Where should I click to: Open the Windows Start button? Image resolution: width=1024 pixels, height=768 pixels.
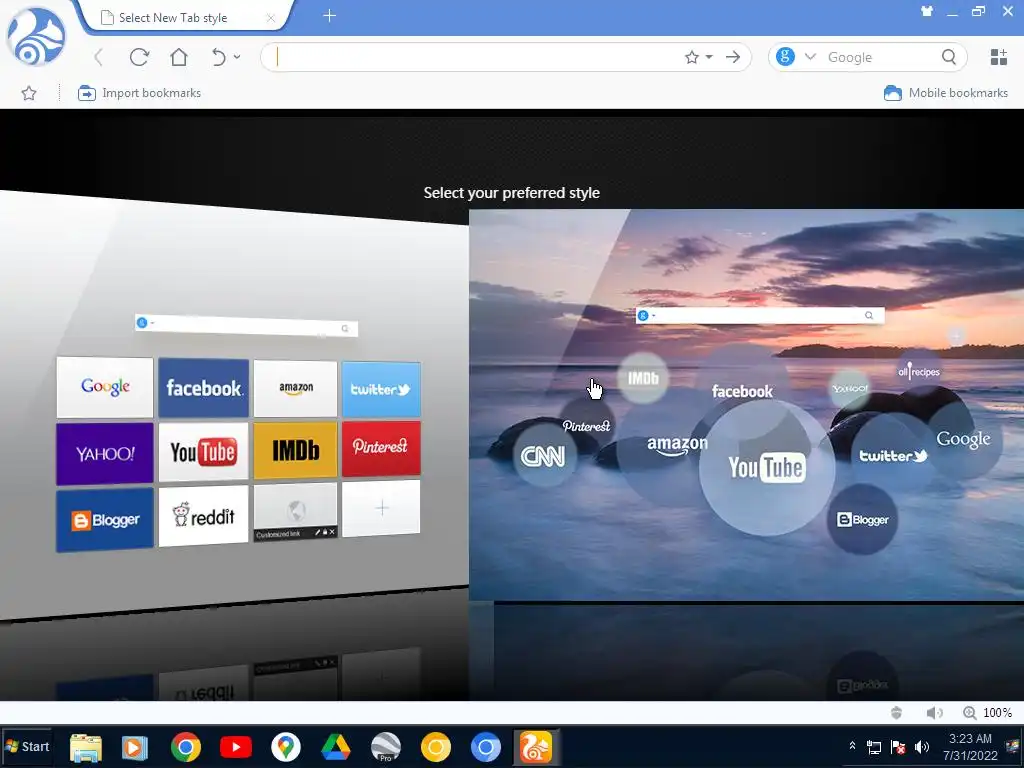pyautogui.click(x=27, y=746)
